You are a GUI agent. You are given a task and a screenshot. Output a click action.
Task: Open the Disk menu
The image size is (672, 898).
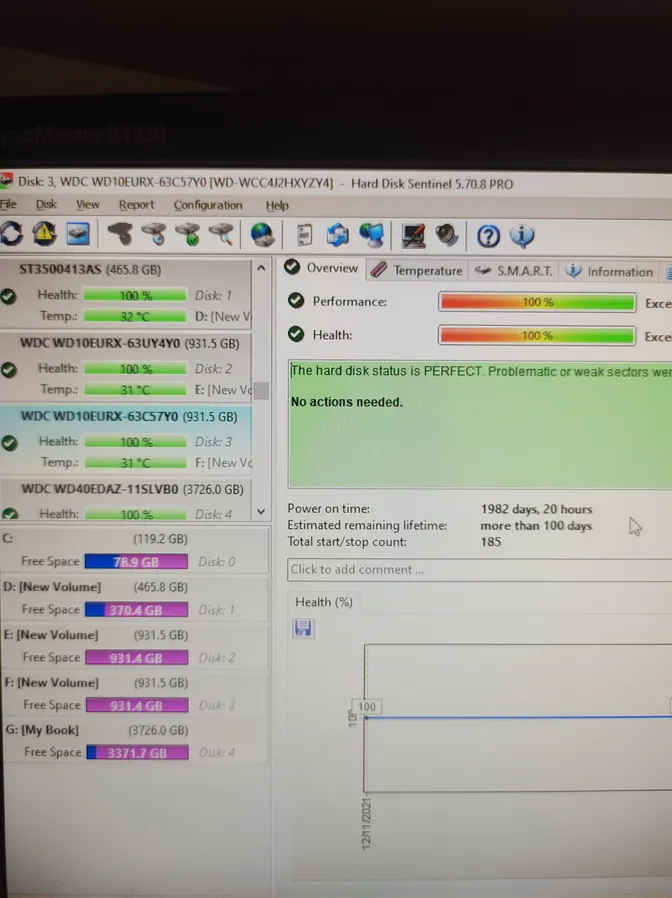click(46, 204)
